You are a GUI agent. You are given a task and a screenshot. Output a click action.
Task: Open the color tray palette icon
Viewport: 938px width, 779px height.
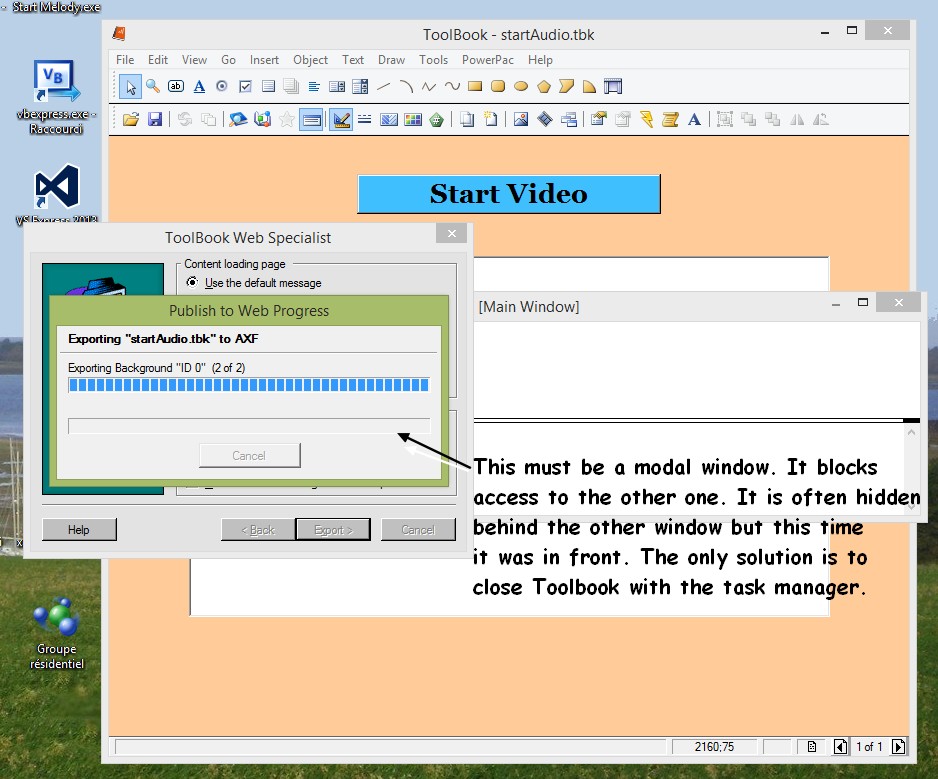[x=413, y=120]
